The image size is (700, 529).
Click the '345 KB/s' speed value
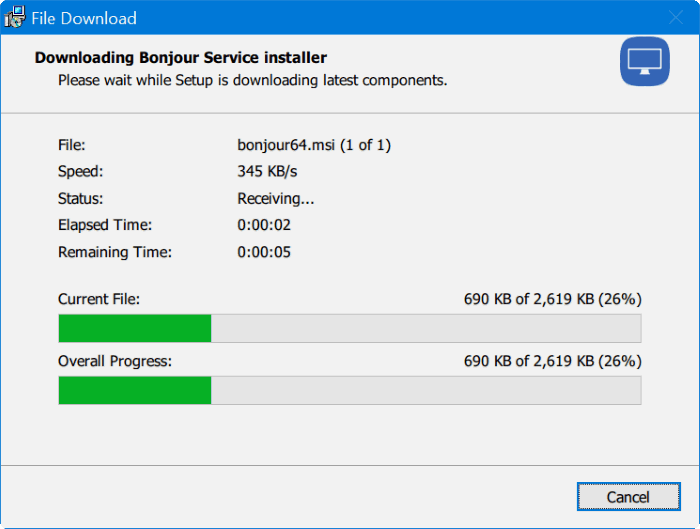click(267, 171)
